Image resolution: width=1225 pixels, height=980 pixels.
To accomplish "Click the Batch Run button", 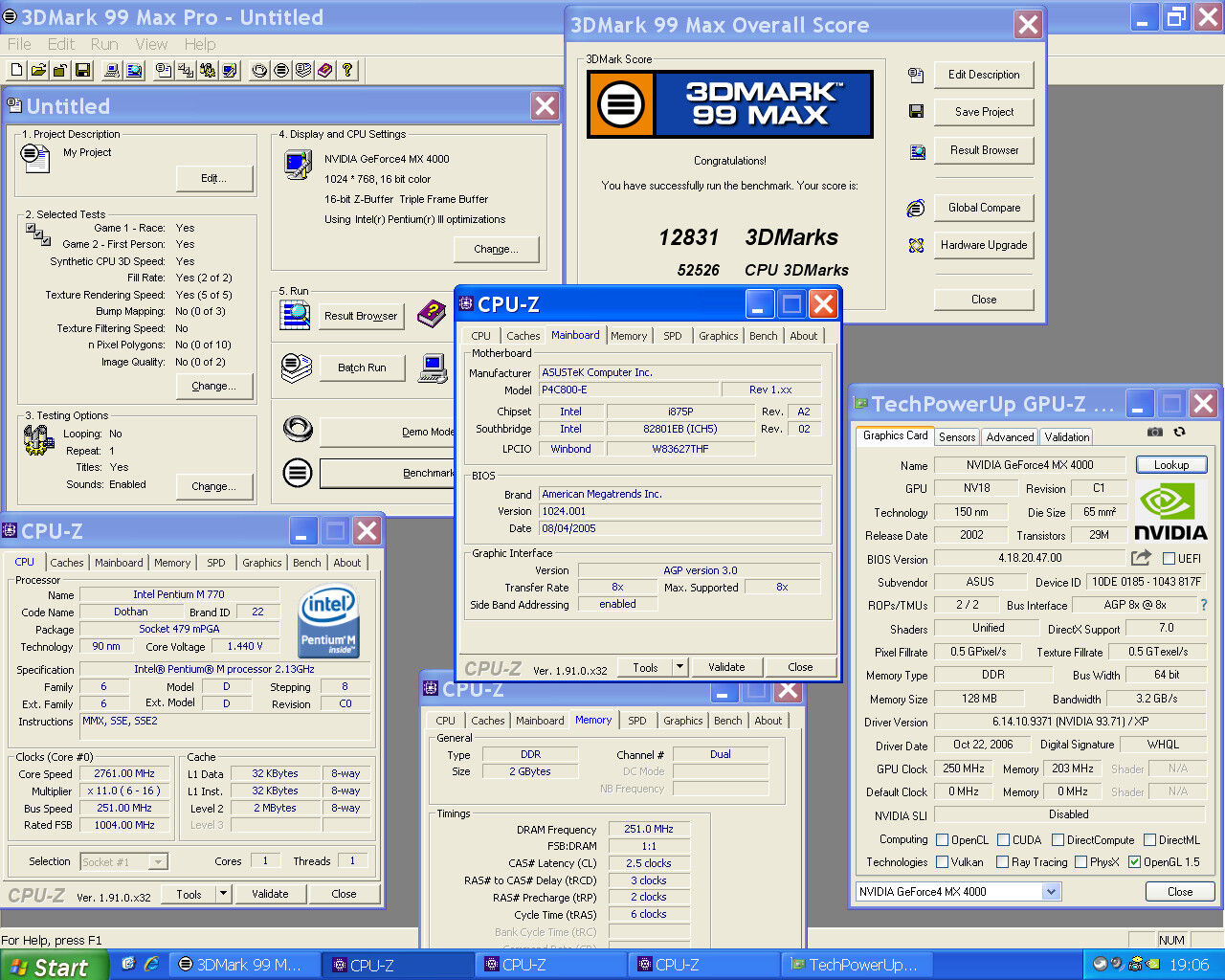I will [x=362, y=367].
